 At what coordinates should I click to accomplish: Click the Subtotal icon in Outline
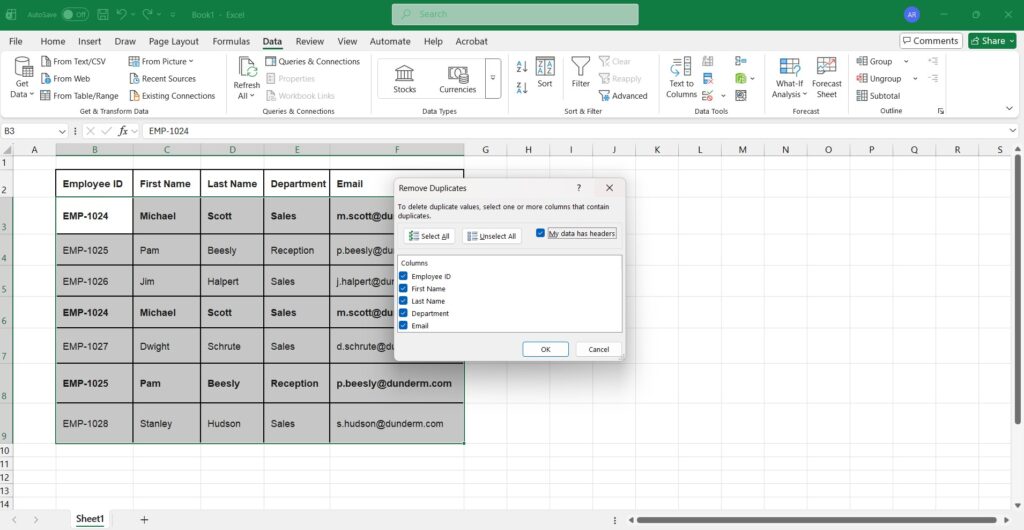coord(863,96)
